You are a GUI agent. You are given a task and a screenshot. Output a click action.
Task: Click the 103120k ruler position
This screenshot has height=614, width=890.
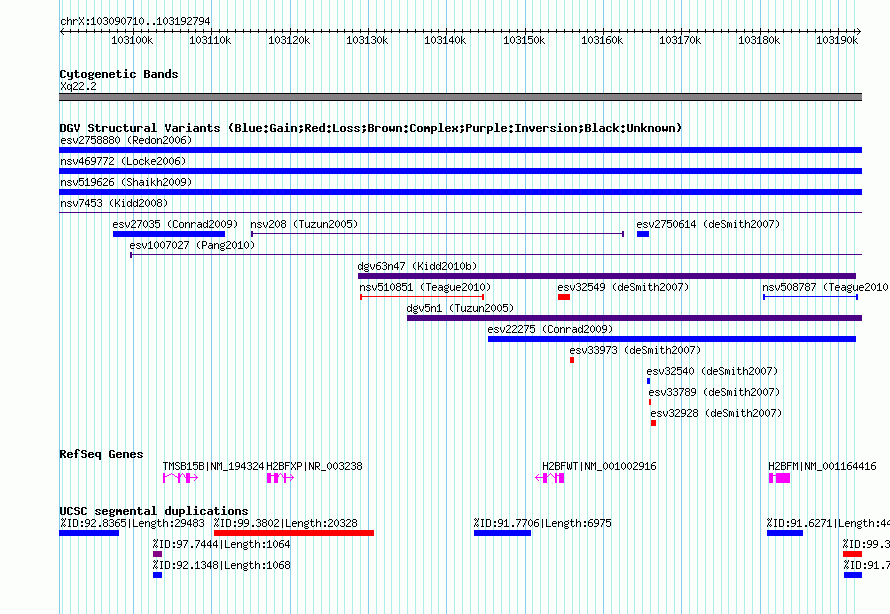point(289,40)
